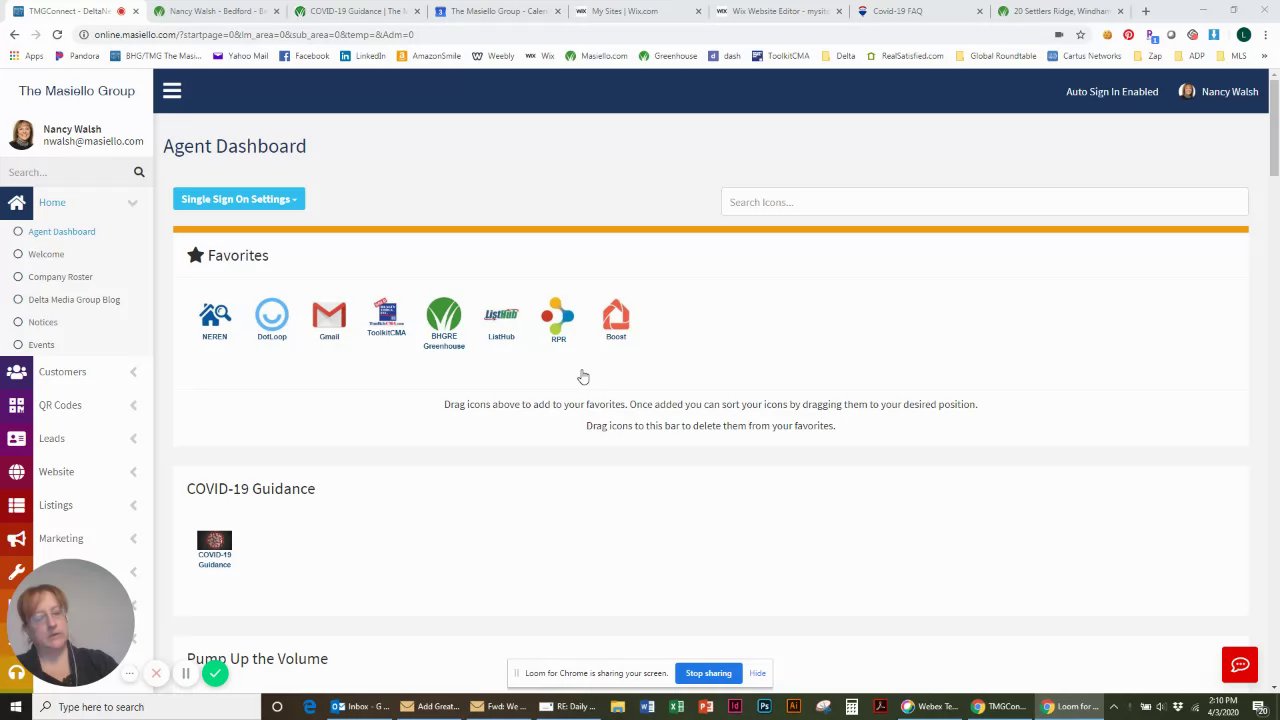
Task: Pause the Loom recording
Action: (185, 674)
